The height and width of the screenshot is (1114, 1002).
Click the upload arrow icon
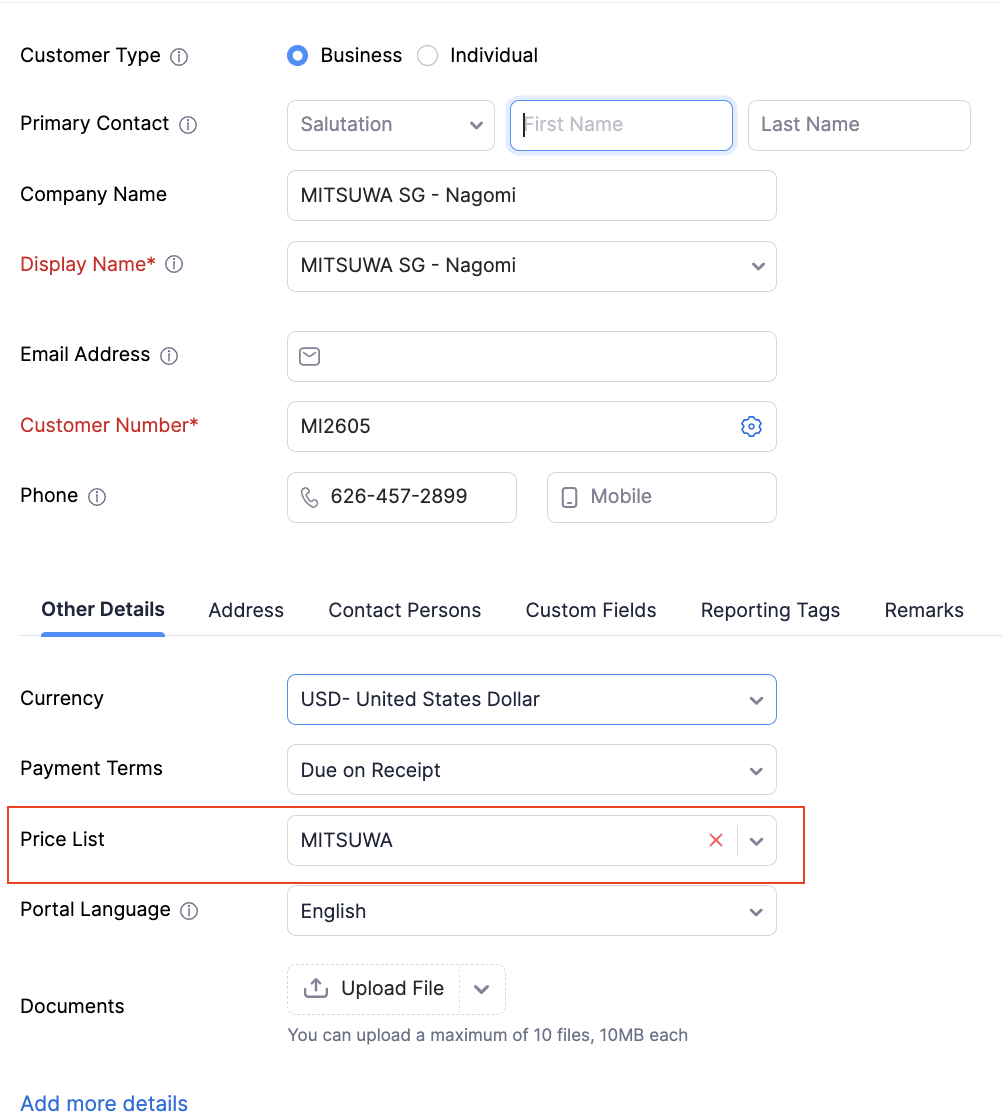point(316,988)
